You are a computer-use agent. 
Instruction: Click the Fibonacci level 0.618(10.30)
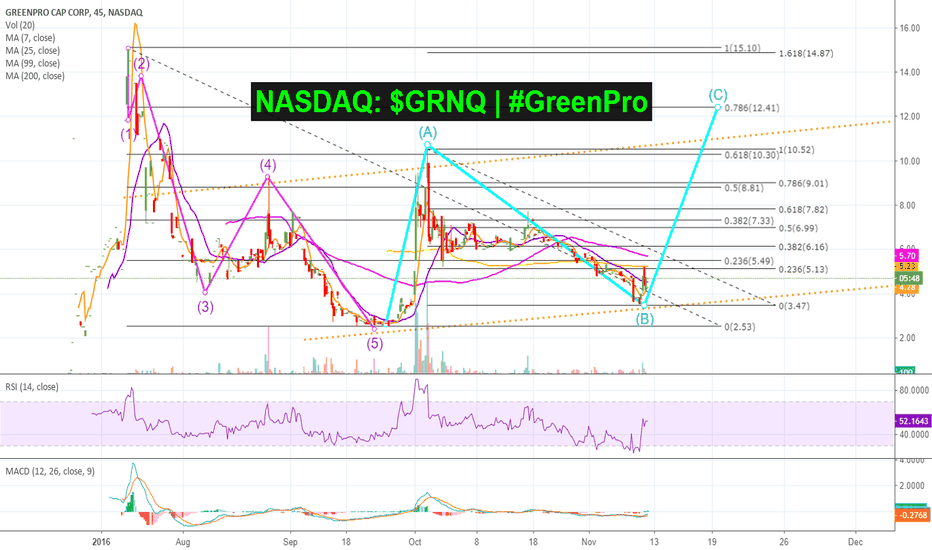[751, 155]
